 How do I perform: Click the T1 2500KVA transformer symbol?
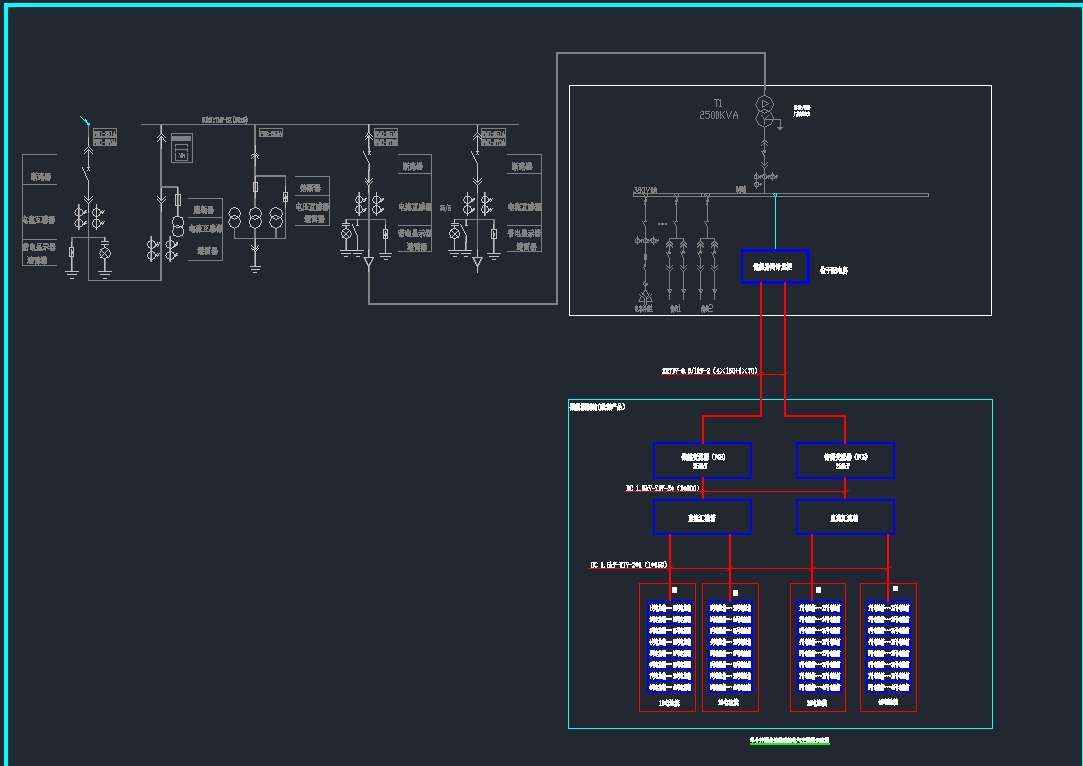click(765, 112)
